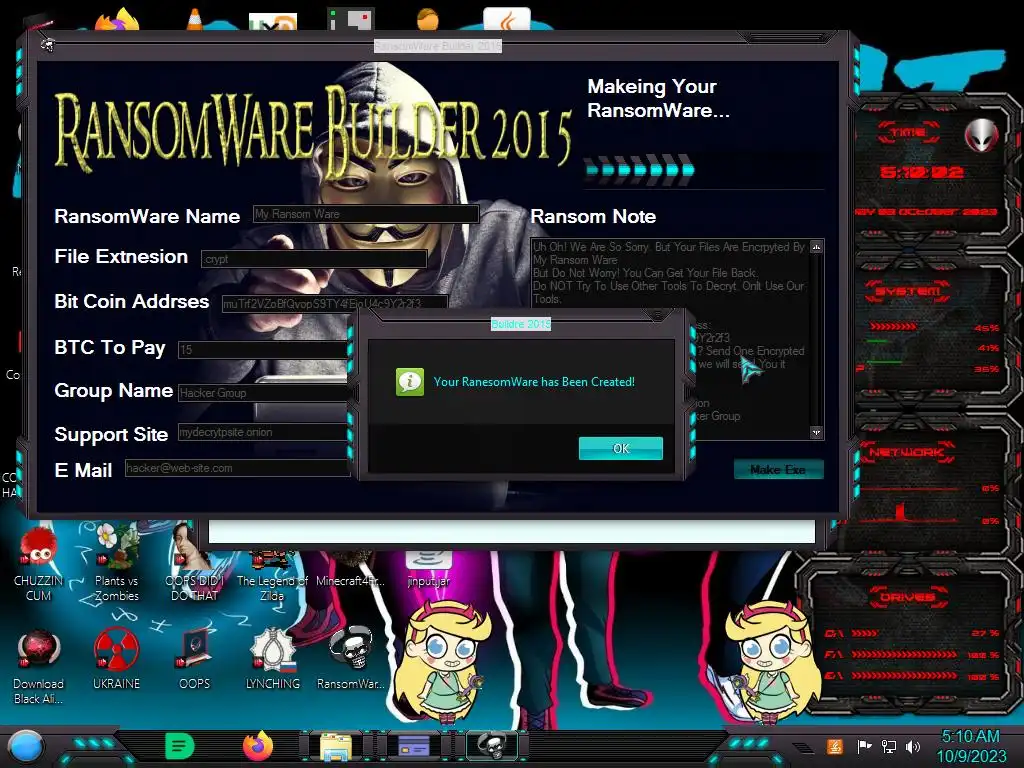Screen dimensions: 1024x768
Task: Click the Group Name input box
Action: [x=264, y=392]
